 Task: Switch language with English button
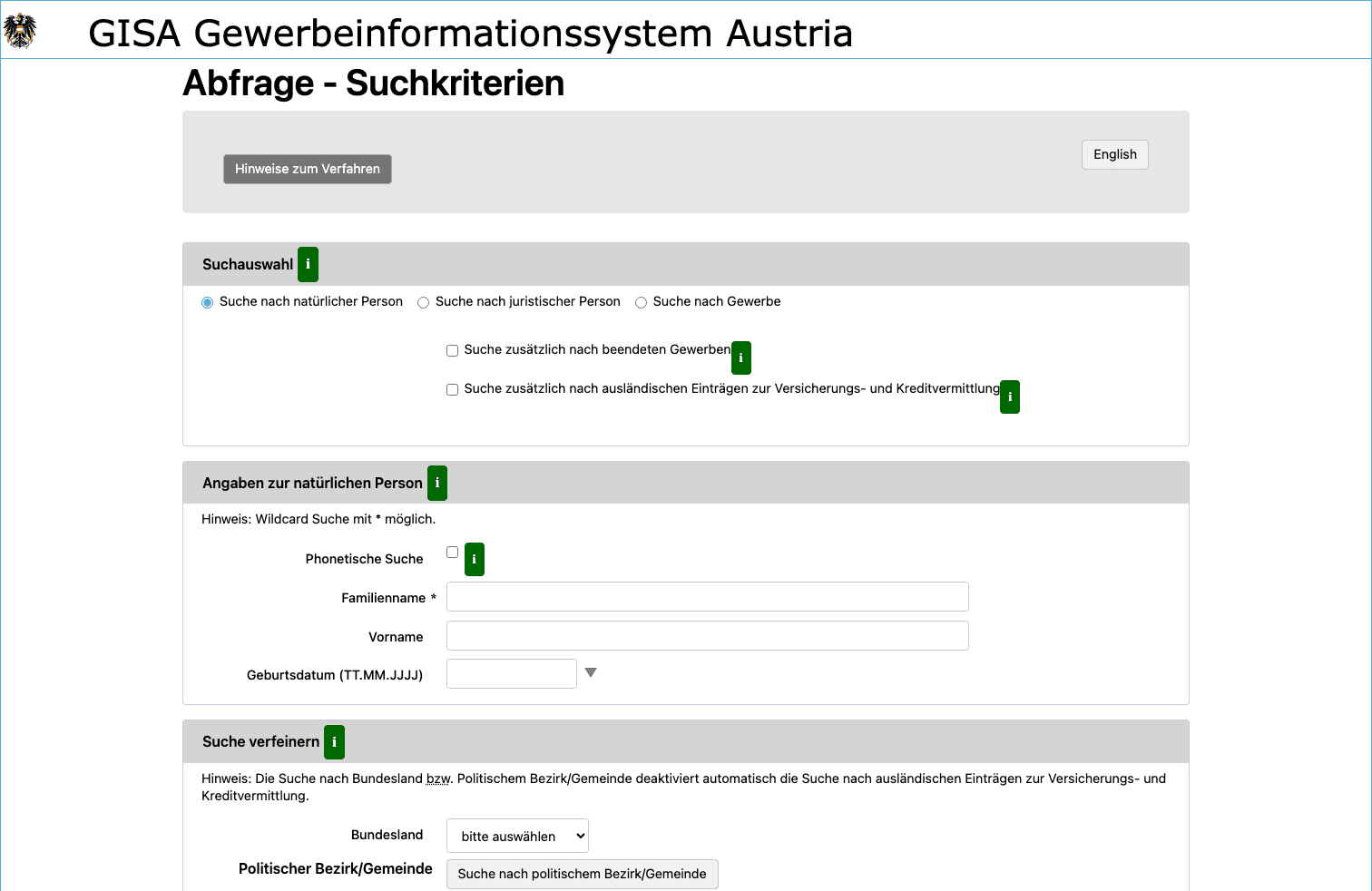(x=1115, y=154)
